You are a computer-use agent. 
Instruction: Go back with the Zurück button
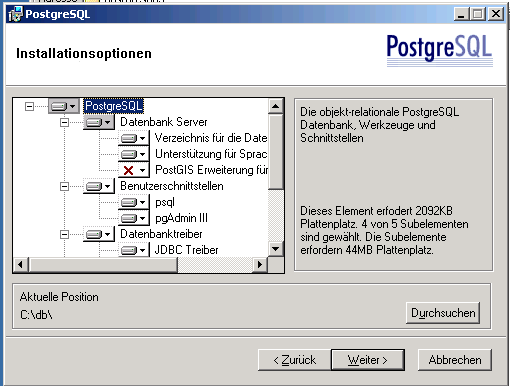coord(295,360)
